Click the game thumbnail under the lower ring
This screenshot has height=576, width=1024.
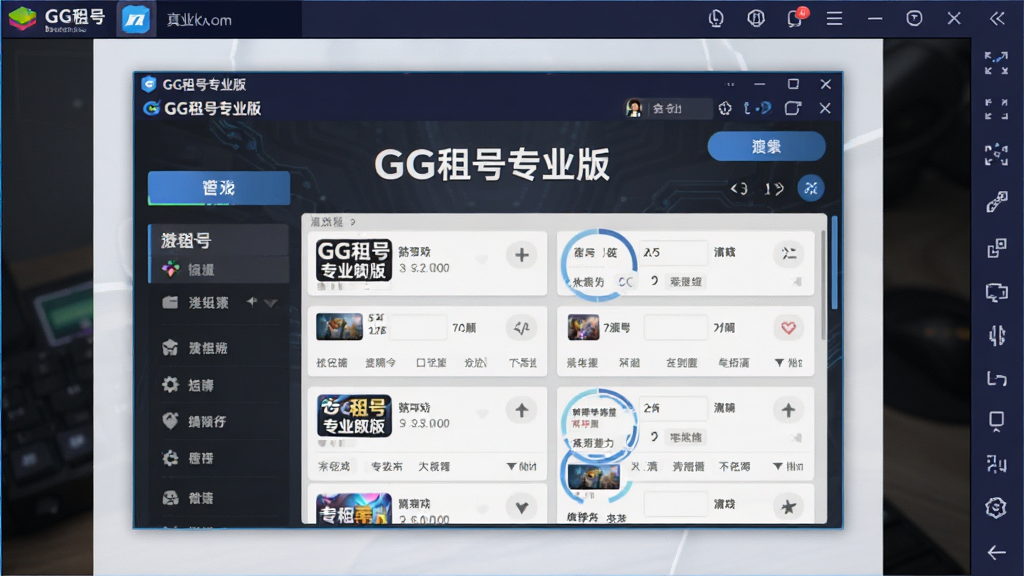tap(593, 477)
